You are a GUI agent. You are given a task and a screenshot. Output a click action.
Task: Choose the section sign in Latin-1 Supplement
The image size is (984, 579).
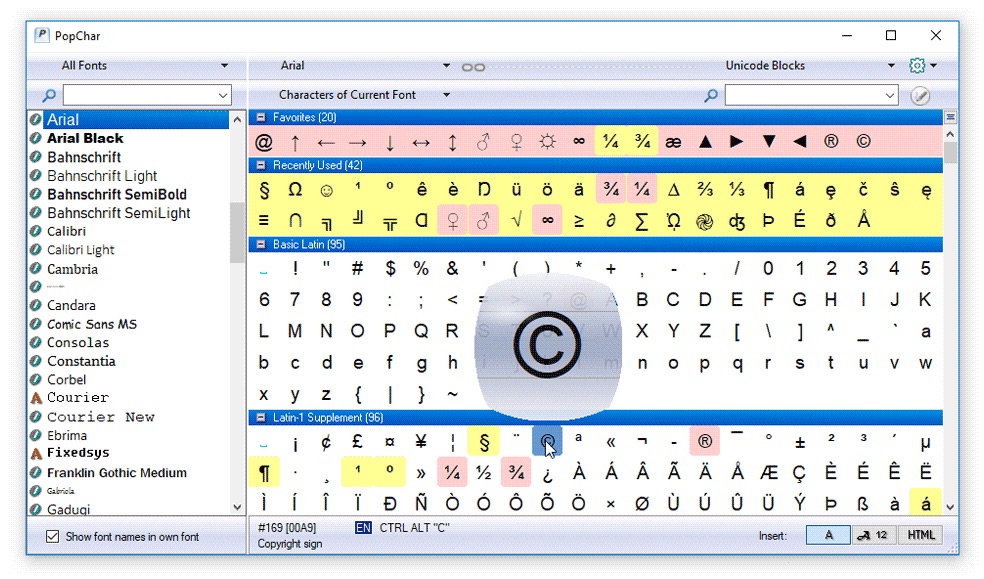coord(483,442)
